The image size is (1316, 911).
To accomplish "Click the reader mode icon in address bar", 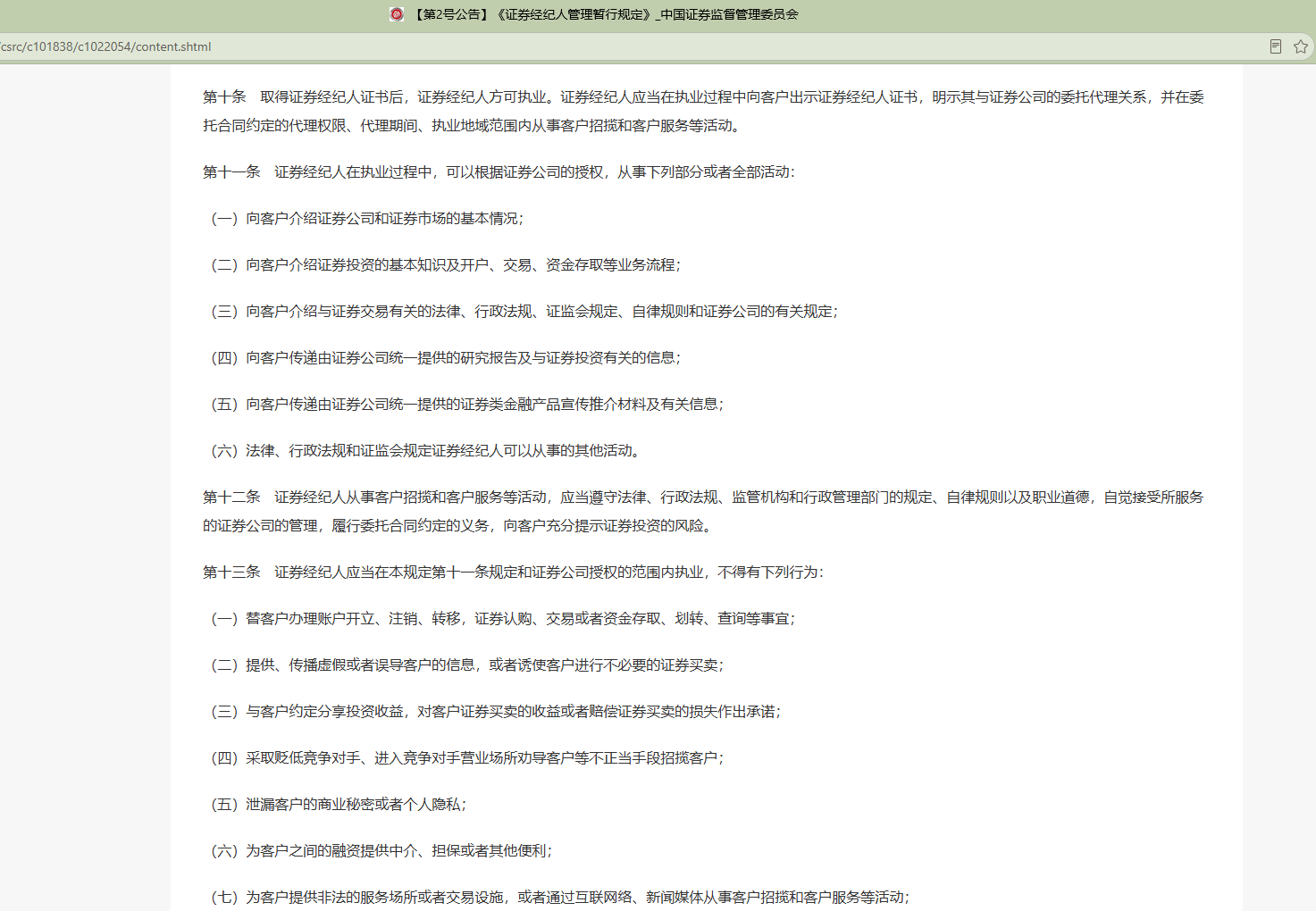I will pyautogui.click(x=1276, y=46).
